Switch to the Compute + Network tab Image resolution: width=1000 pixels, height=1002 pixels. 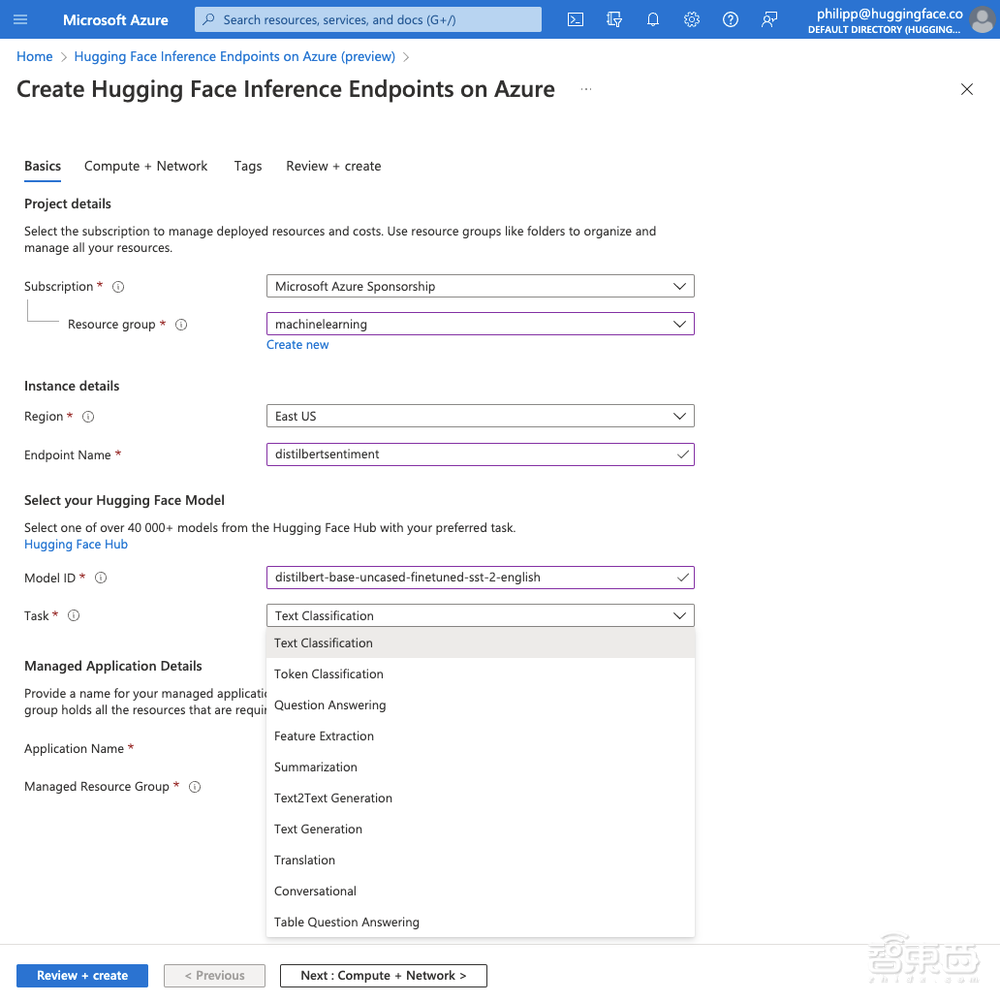(146, 166)
